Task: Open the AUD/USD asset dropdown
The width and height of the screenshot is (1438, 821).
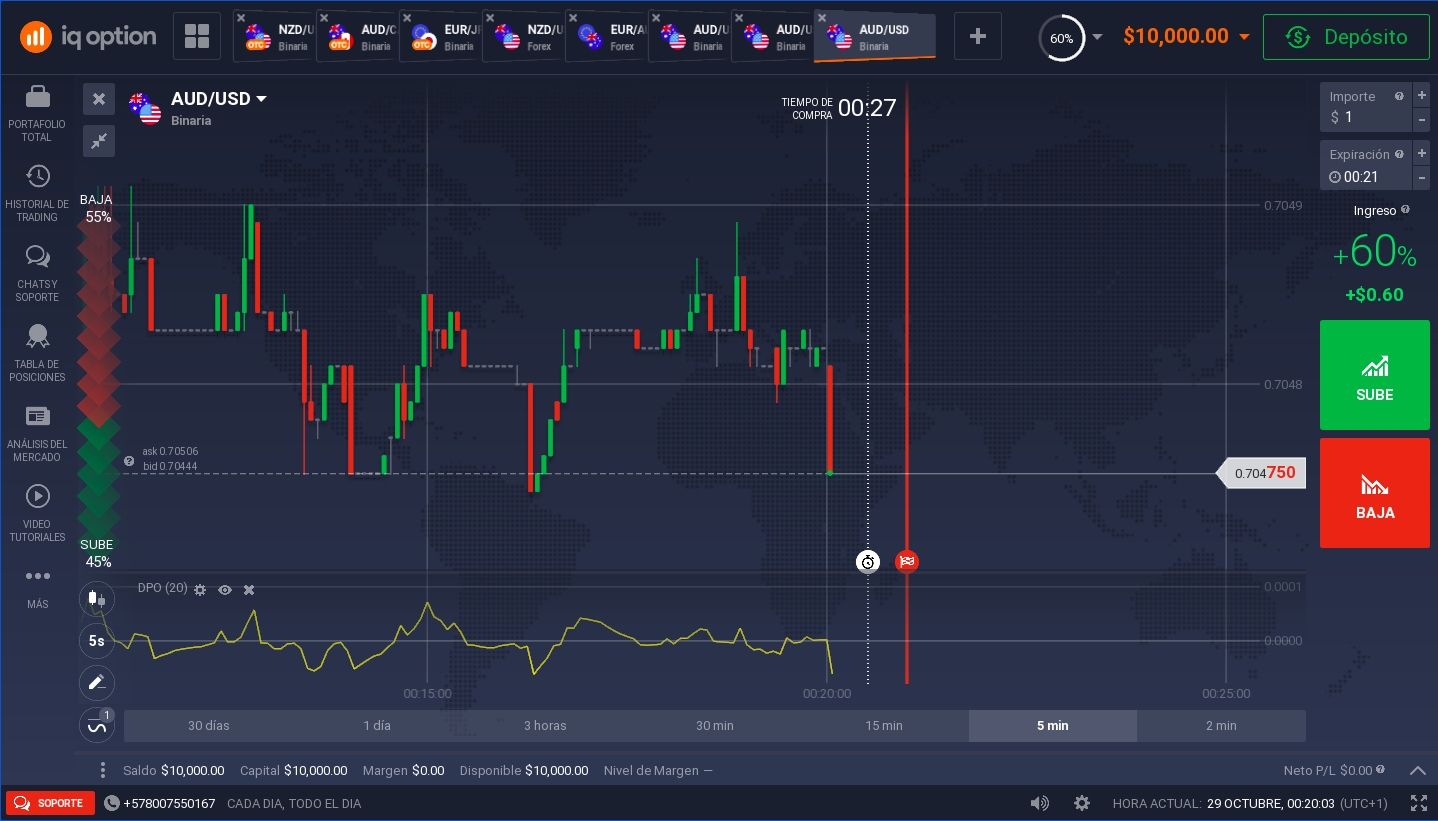Action: pos(218,99)
